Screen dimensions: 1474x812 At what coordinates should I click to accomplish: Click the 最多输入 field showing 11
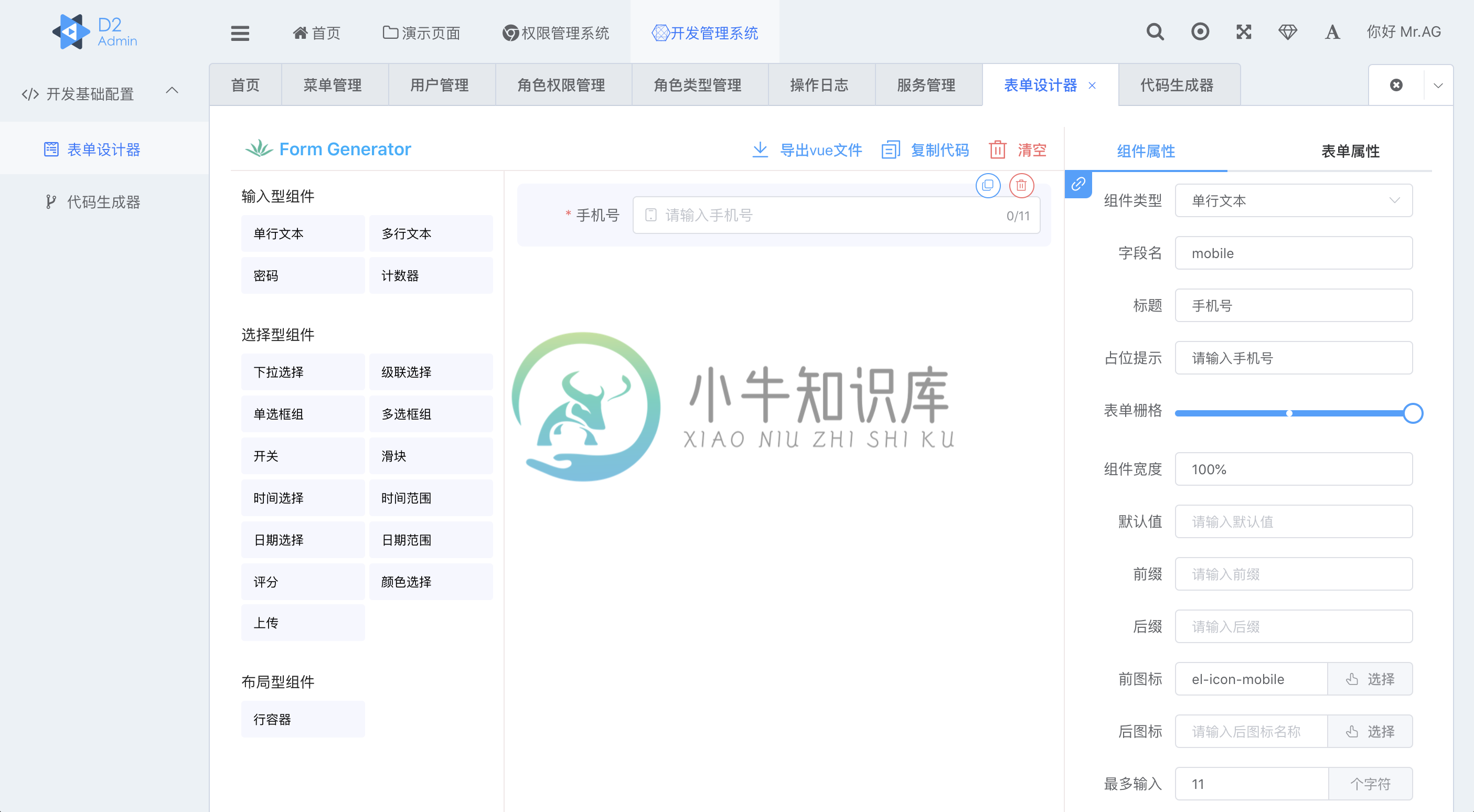tap(1252, 783)
